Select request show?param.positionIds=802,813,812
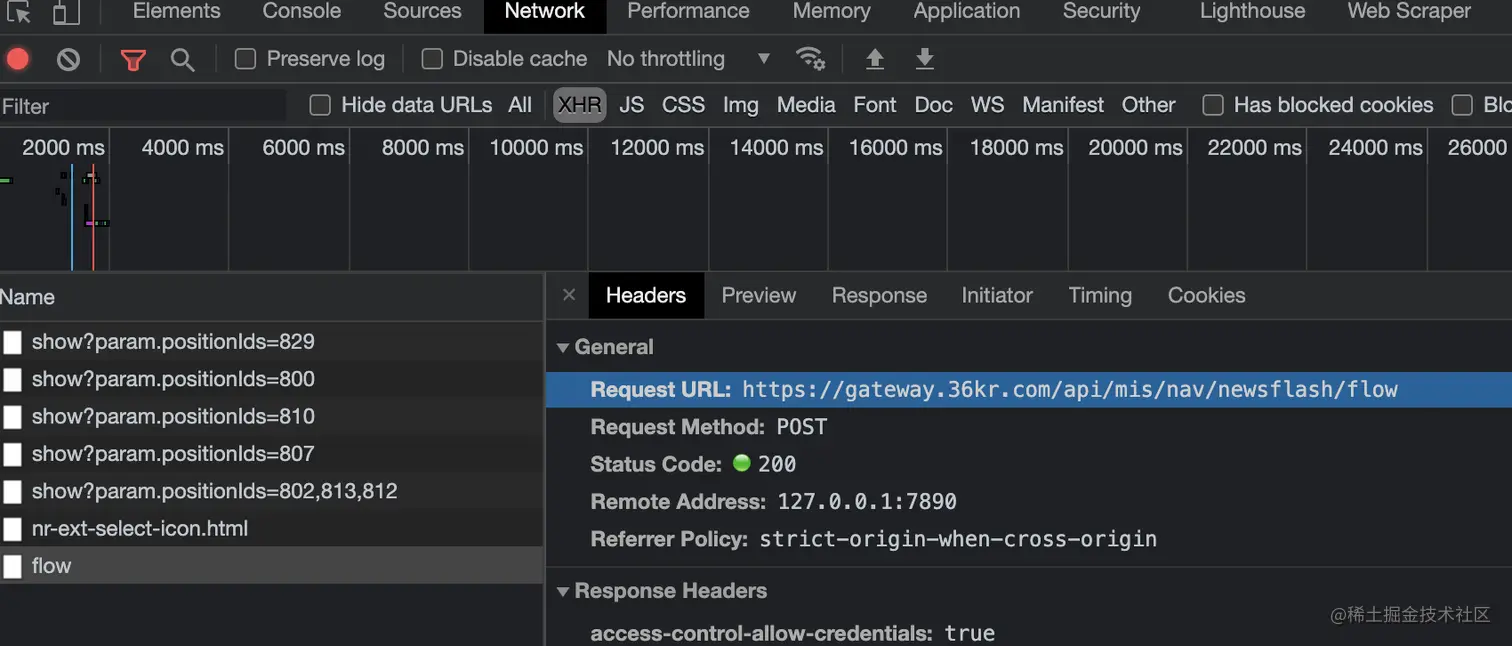1512x646 pixels. point(272,491)
